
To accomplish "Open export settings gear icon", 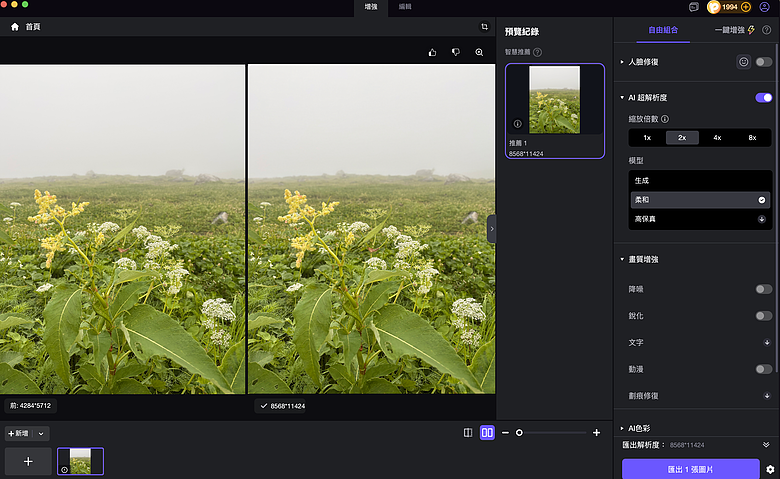I will pos(770,470).
